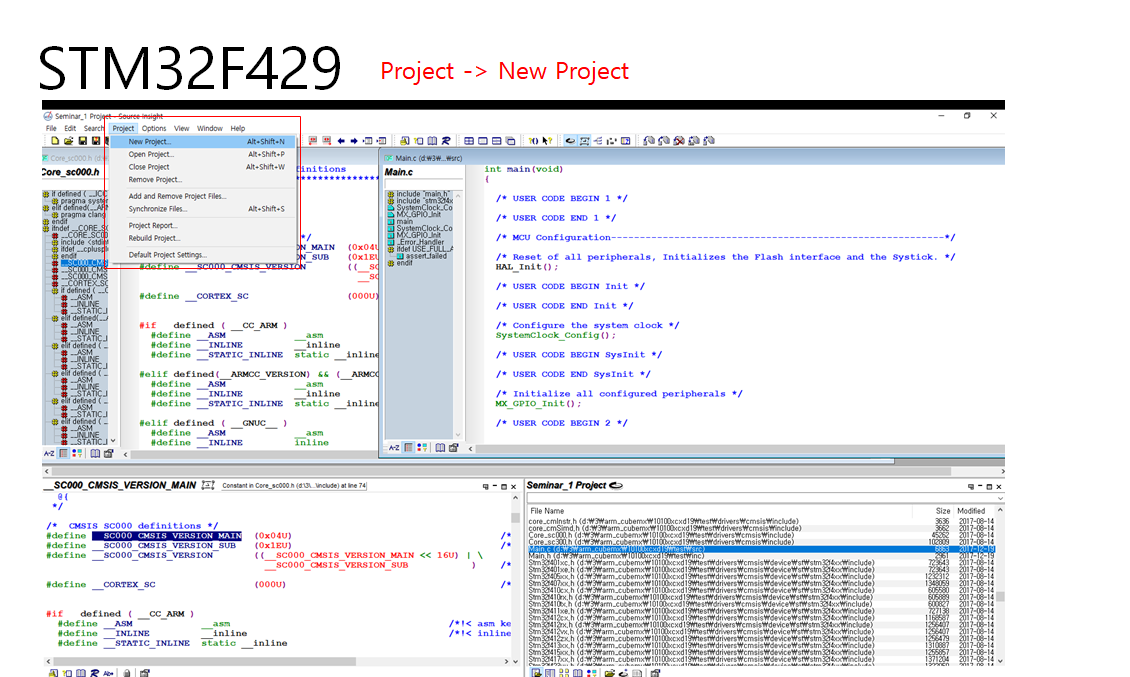This screenshot has height=677, width=1130.
Task: Click HAL_Init(); line in Main.c editor
Action: [x=527, y=267]
